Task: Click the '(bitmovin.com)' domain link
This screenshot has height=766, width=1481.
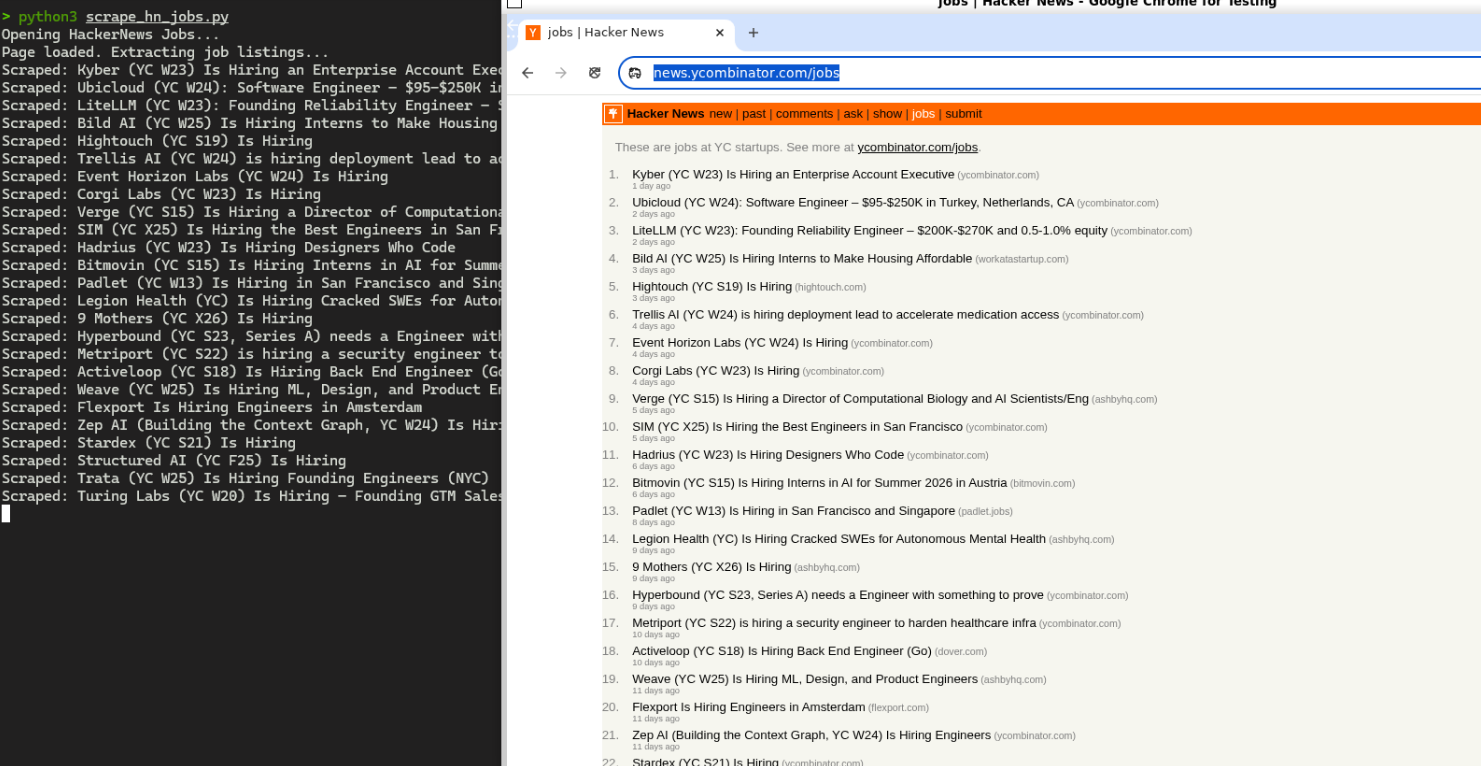Action: 1043,484
